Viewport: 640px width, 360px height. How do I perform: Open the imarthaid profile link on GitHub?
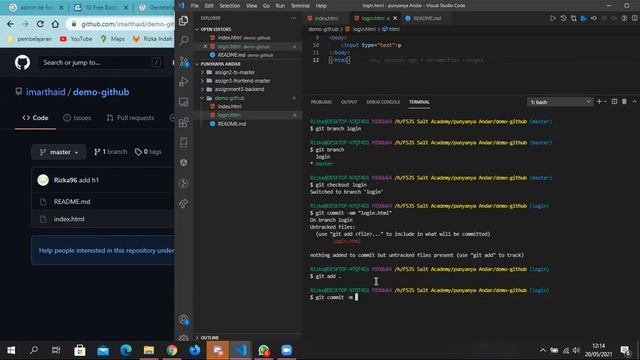(x=45, y=92)
